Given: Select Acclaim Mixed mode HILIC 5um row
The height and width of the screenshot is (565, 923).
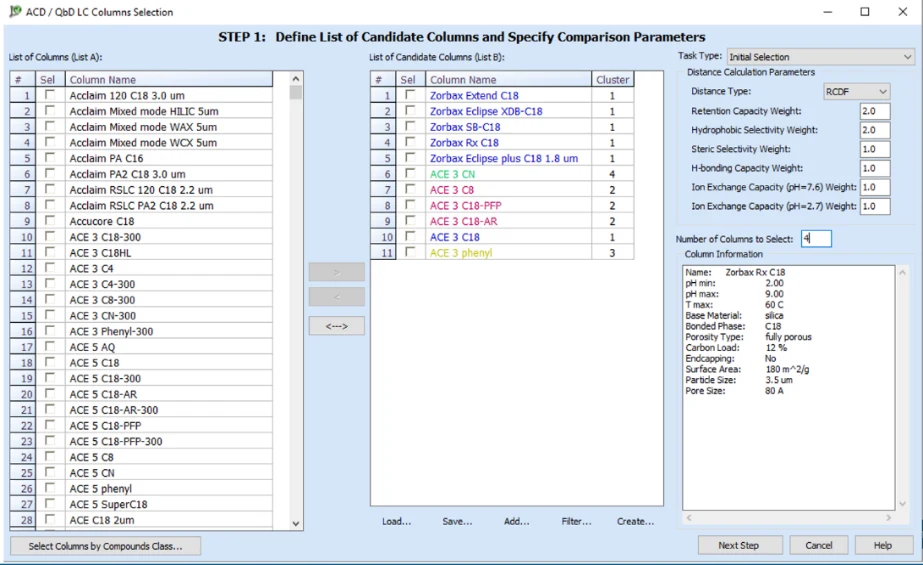Looking at the screenshot, I should (141, 111).
